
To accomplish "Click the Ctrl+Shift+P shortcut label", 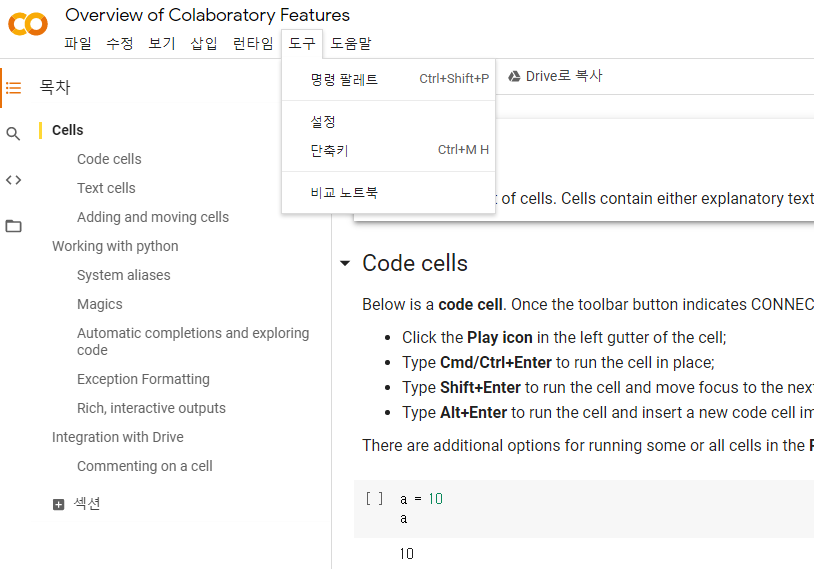I will tap(454, 79).
